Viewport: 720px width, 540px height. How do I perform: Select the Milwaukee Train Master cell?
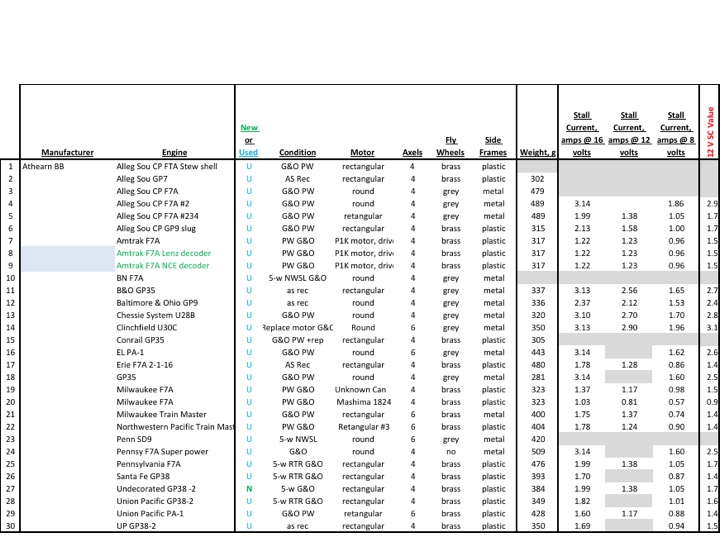pos(161,415)
